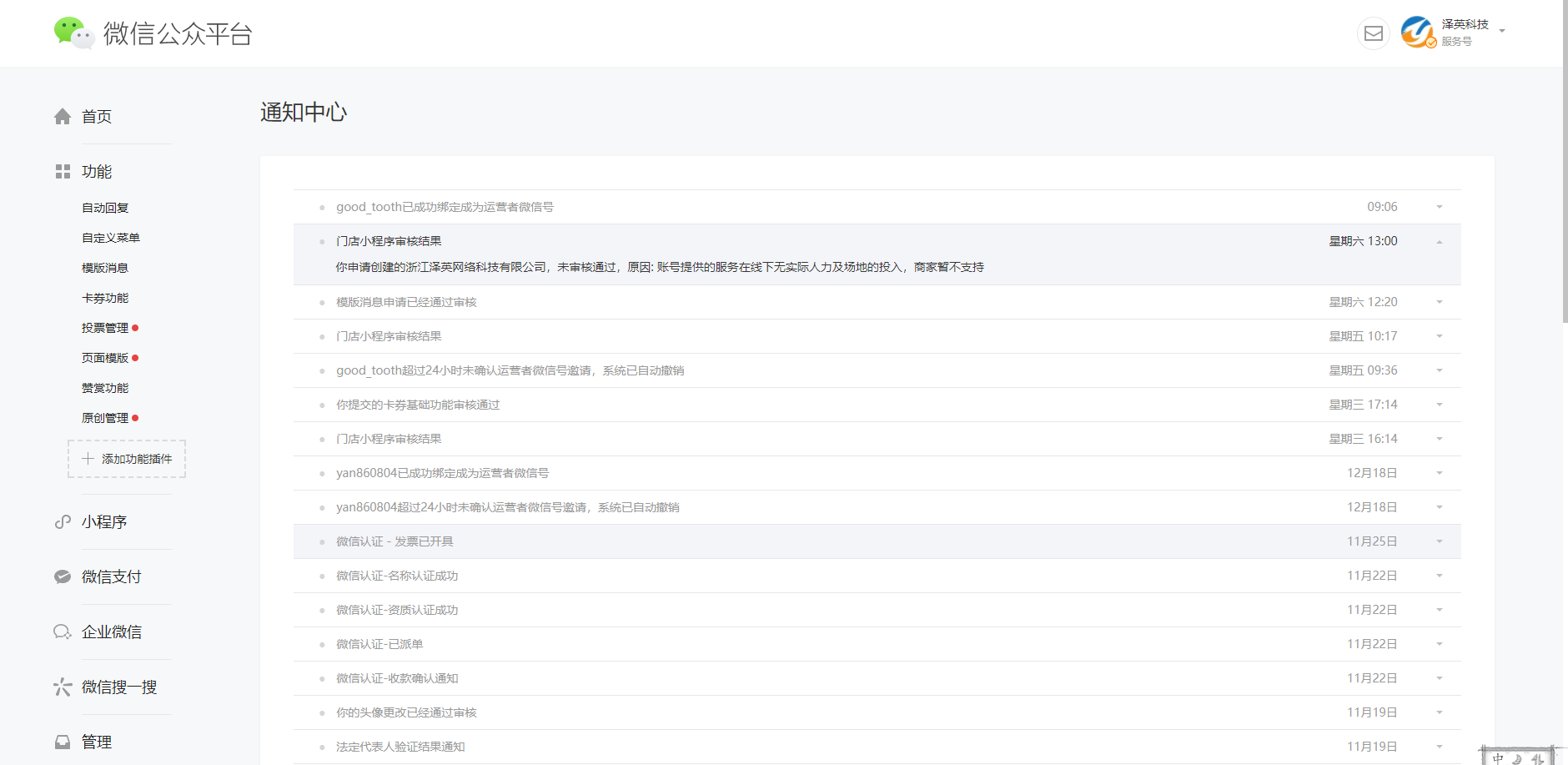Expand the 星期五 10:17 row arrow
This screenshot has height=765, width=1568.
[x=1440, y=336]
